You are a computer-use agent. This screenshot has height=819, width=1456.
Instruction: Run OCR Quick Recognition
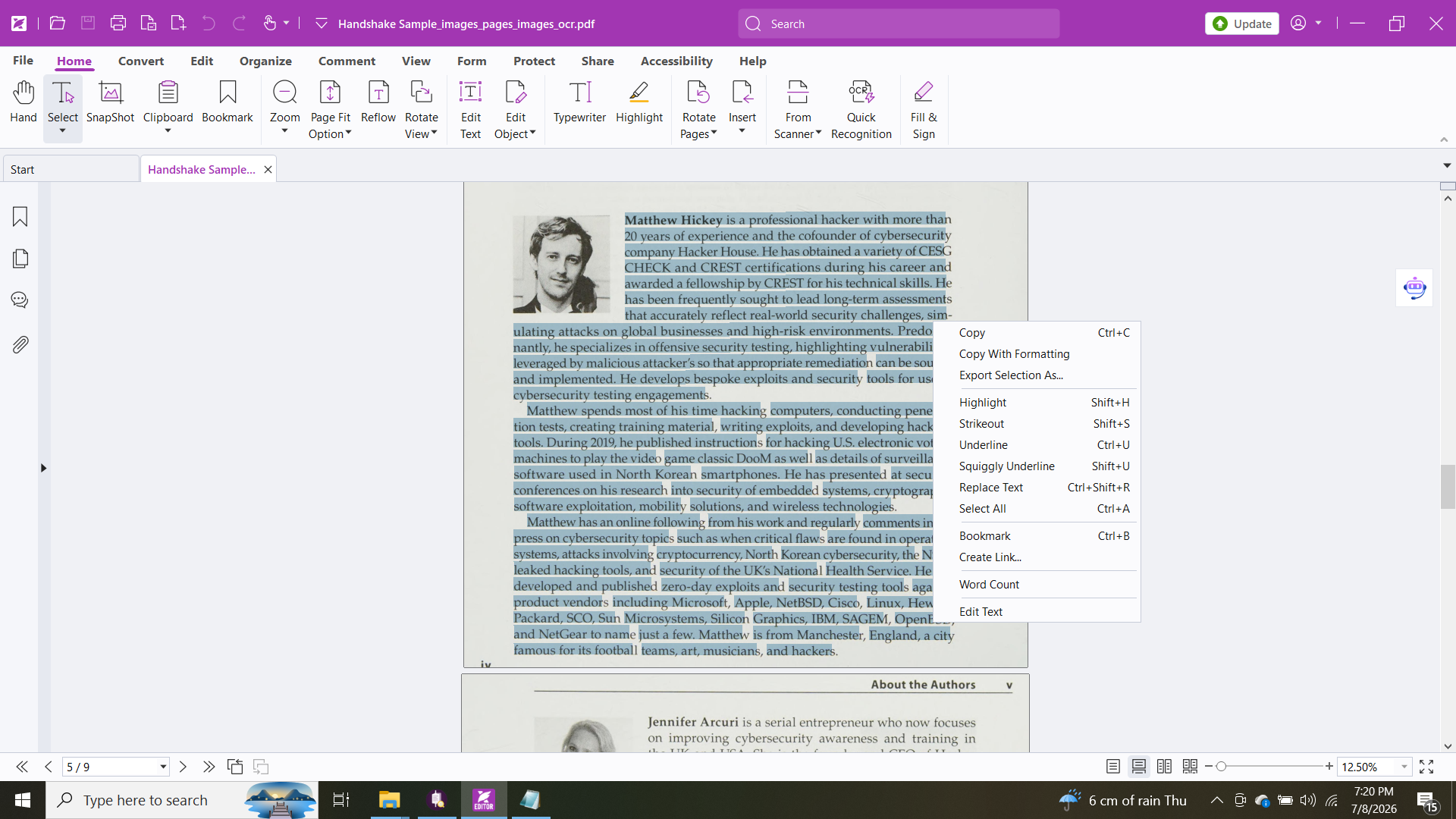(x=861, y=110)
